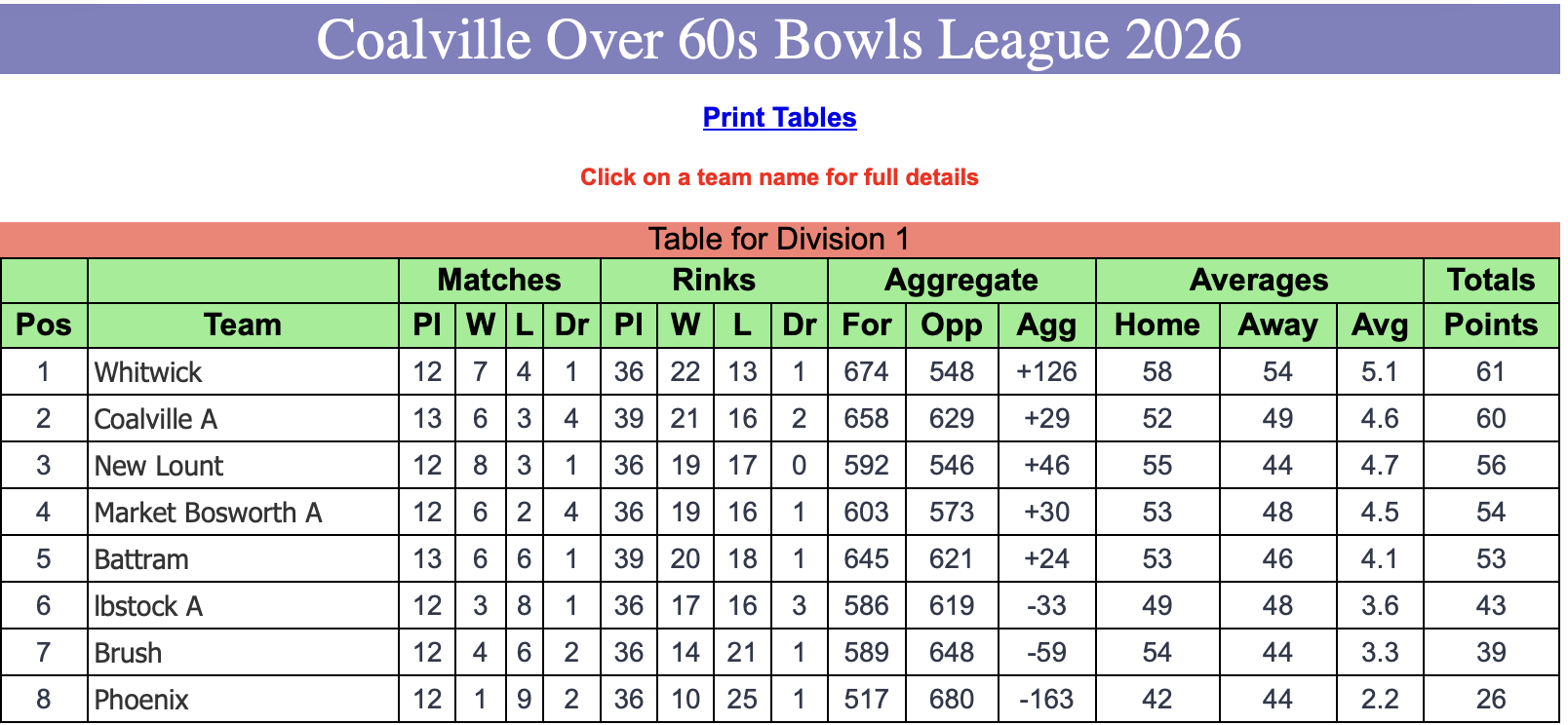This screenshot has height=725, width=1568.
Task: Click the Agg column header
Action: [x=1046, y=325]
